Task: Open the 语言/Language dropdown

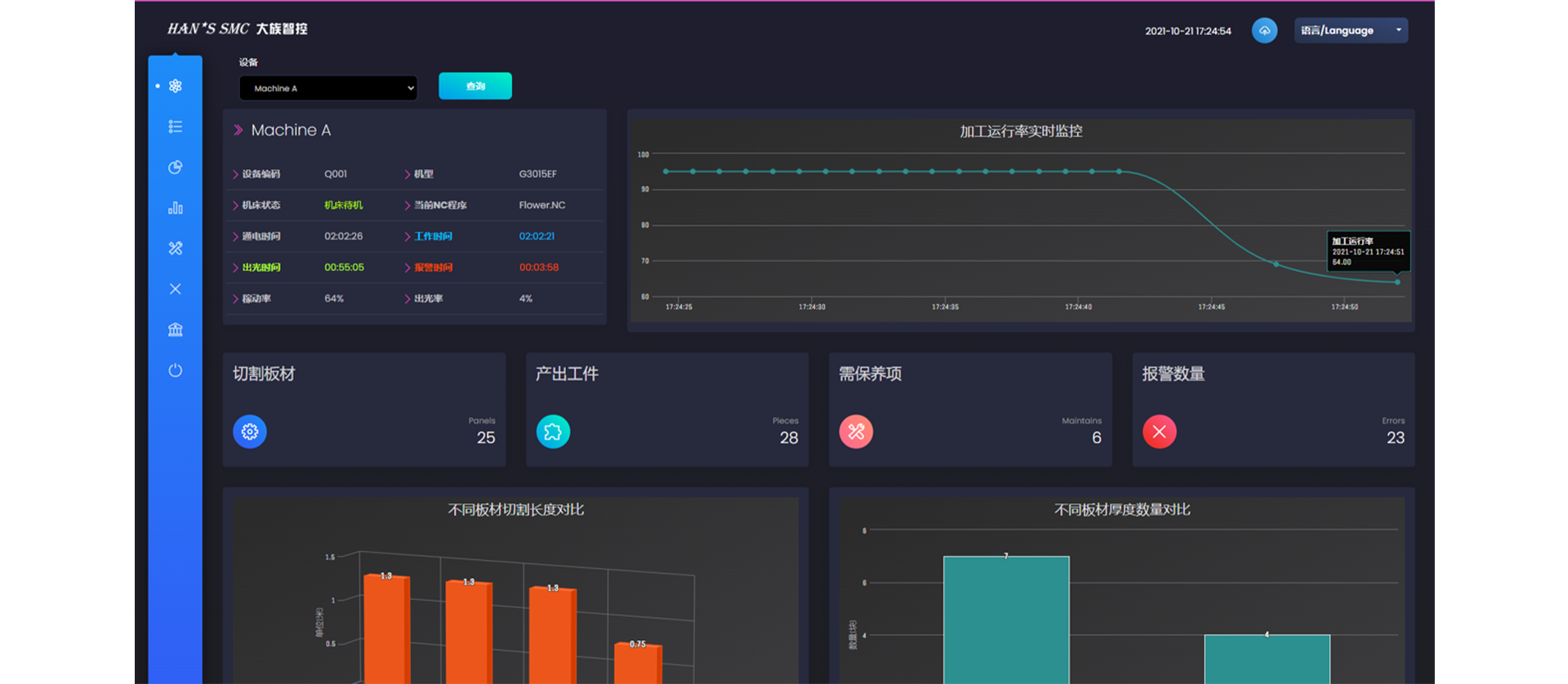Action: [x=1350, y=31]
